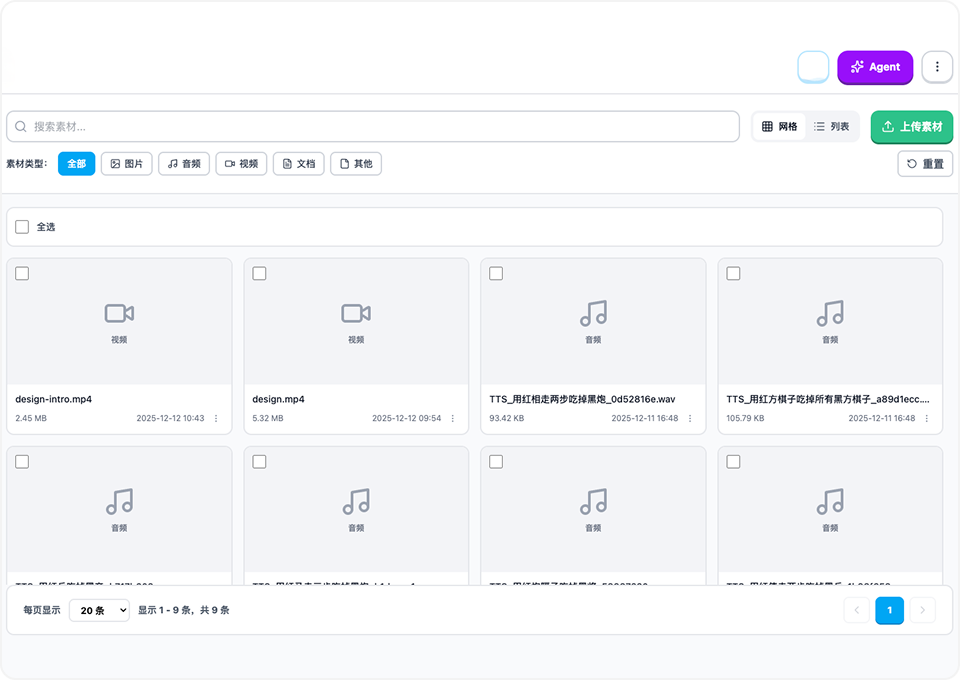The image size is (960, 680).
Task: Filter by 全部 all types
Action: coord(77,163)
